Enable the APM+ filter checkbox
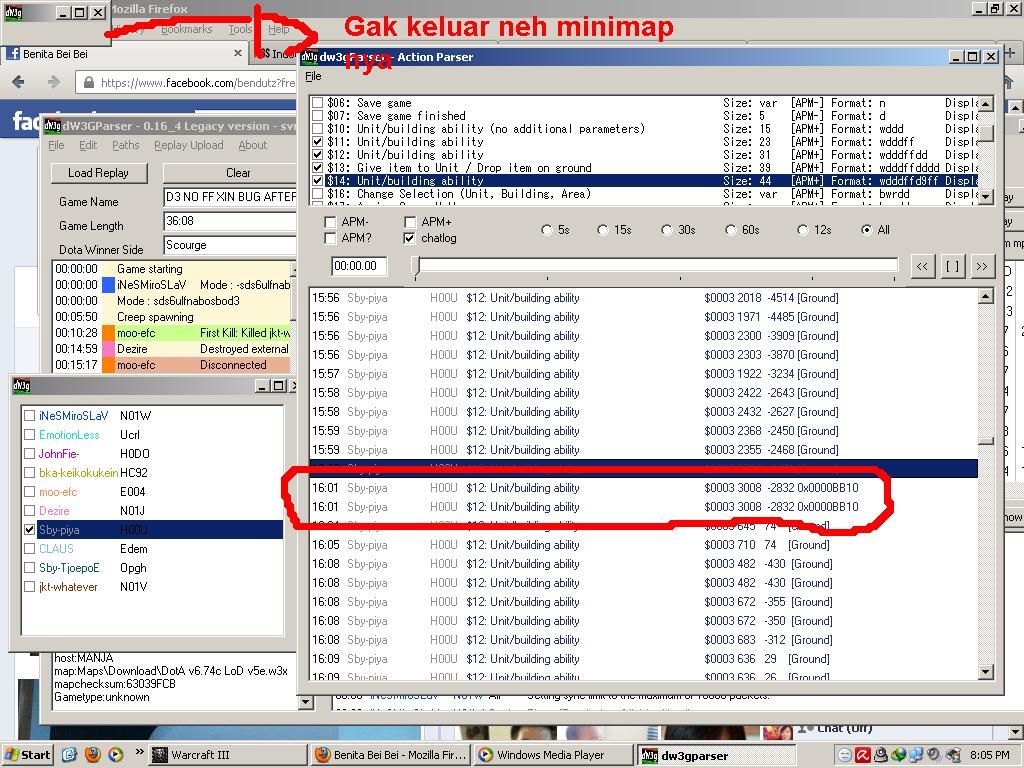This screenshot has height=768, width=1024. (409, 222)
